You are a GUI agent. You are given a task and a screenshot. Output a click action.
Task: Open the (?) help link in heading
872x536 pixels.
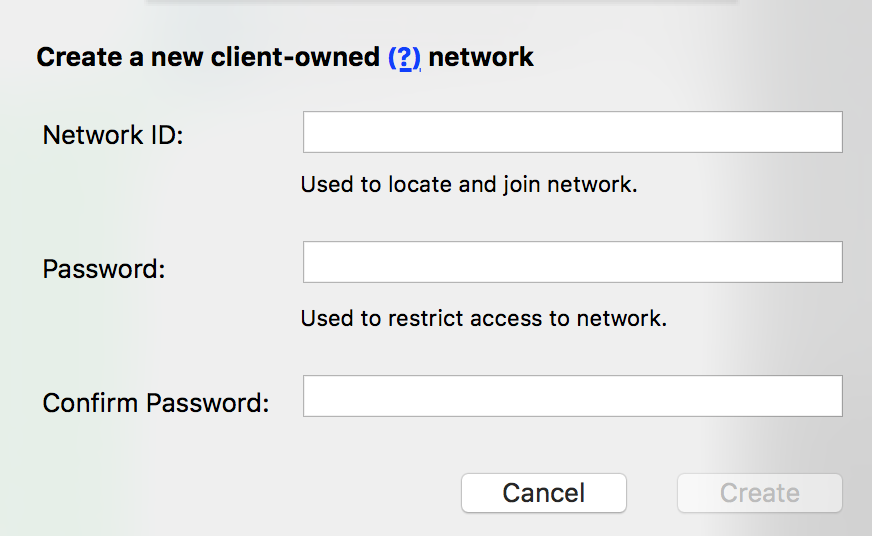[404, 58]
